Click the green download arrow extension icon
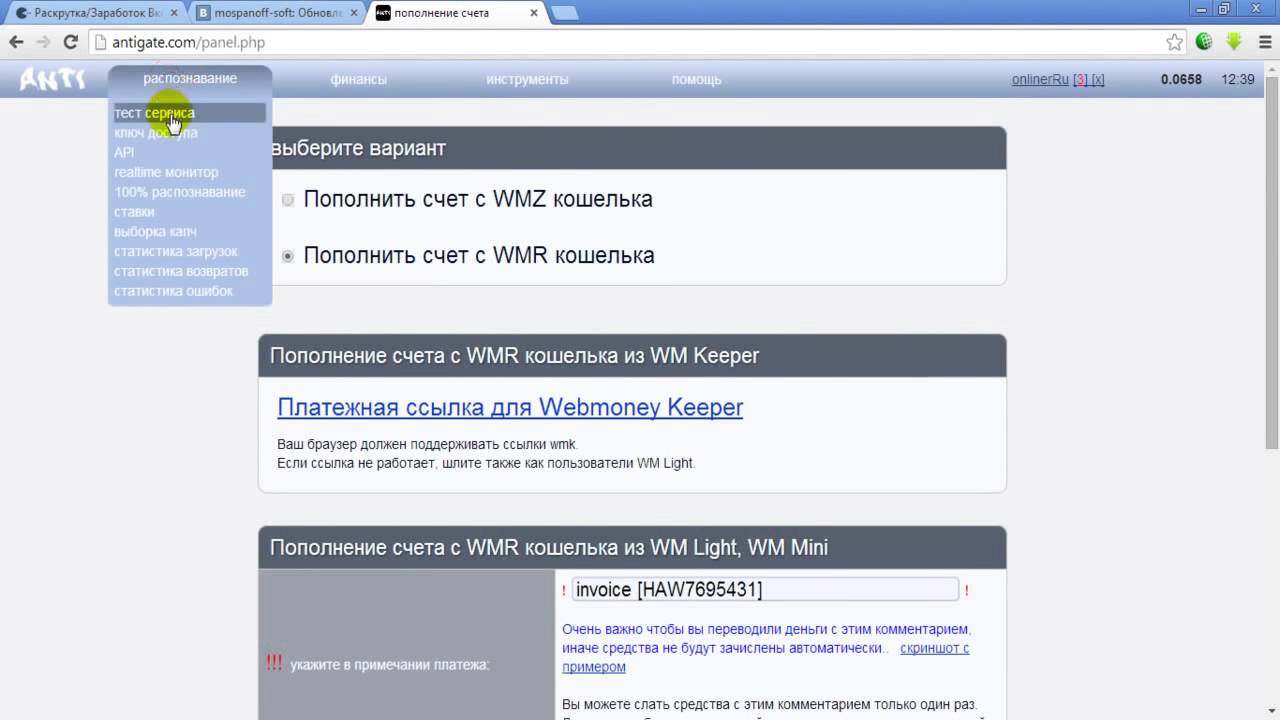The image size is (1280, 720). (x=1234, y=42)
